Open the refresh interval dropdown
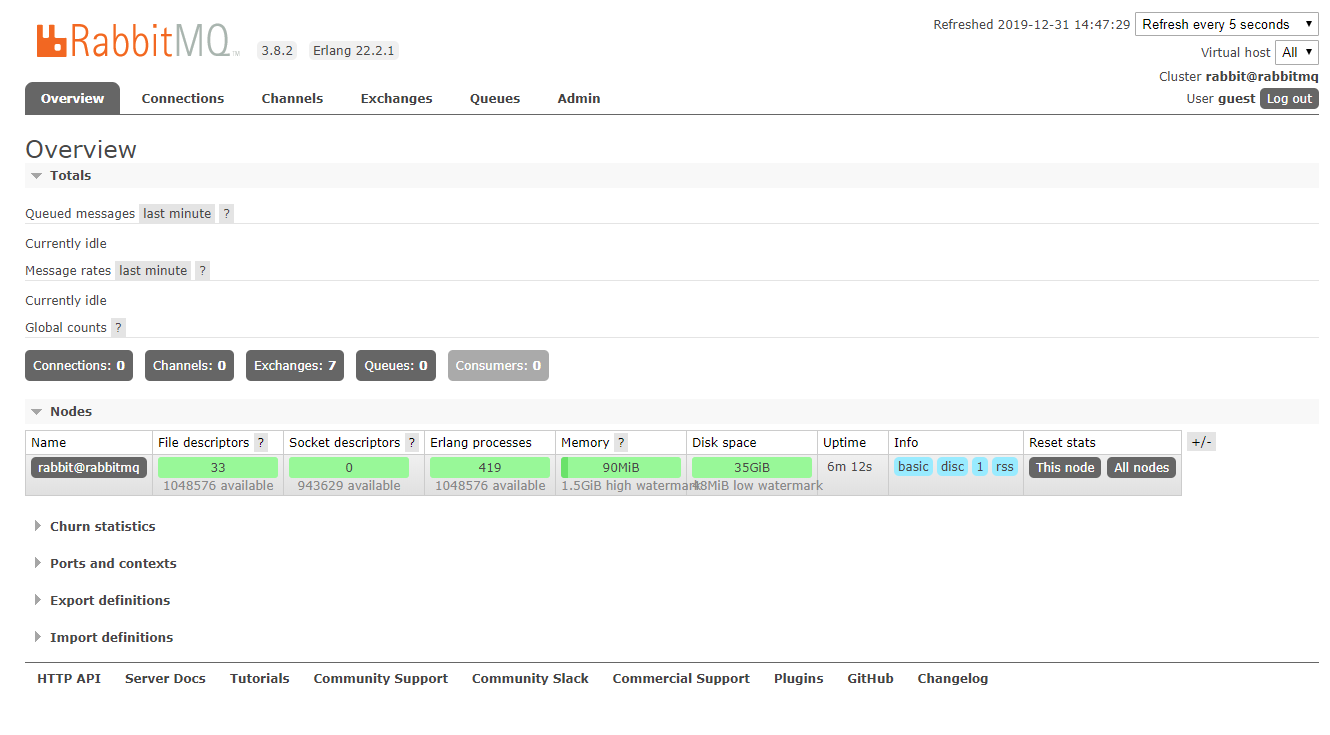Image resolution: width=1330 pixels, height=735 pixels. click(x=1227, y=24)
